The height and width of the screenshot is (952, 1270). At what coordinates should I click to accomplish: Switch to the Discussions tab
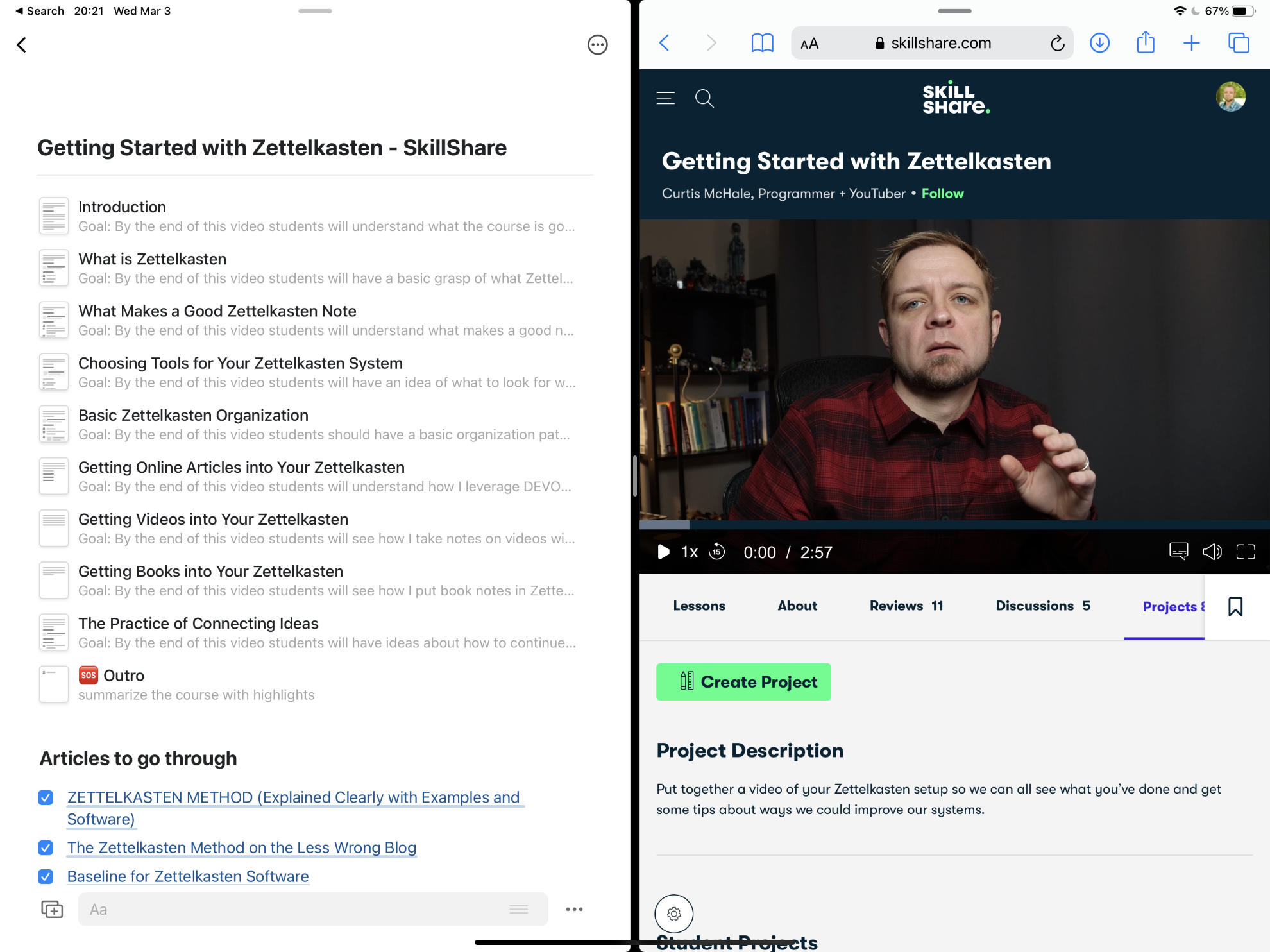tap(1042, 606)
